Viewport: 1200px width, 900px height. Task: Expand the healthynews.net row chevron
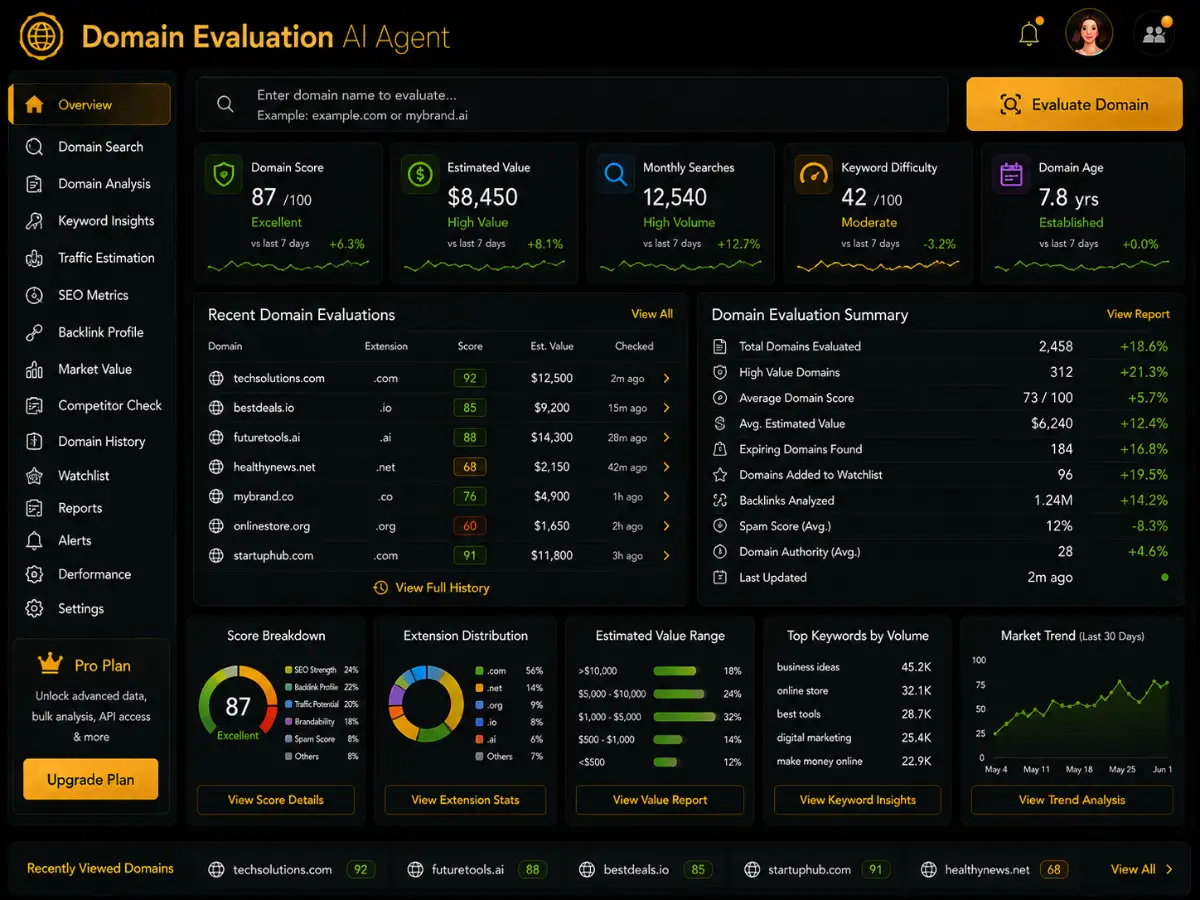(x=667, y=467)
